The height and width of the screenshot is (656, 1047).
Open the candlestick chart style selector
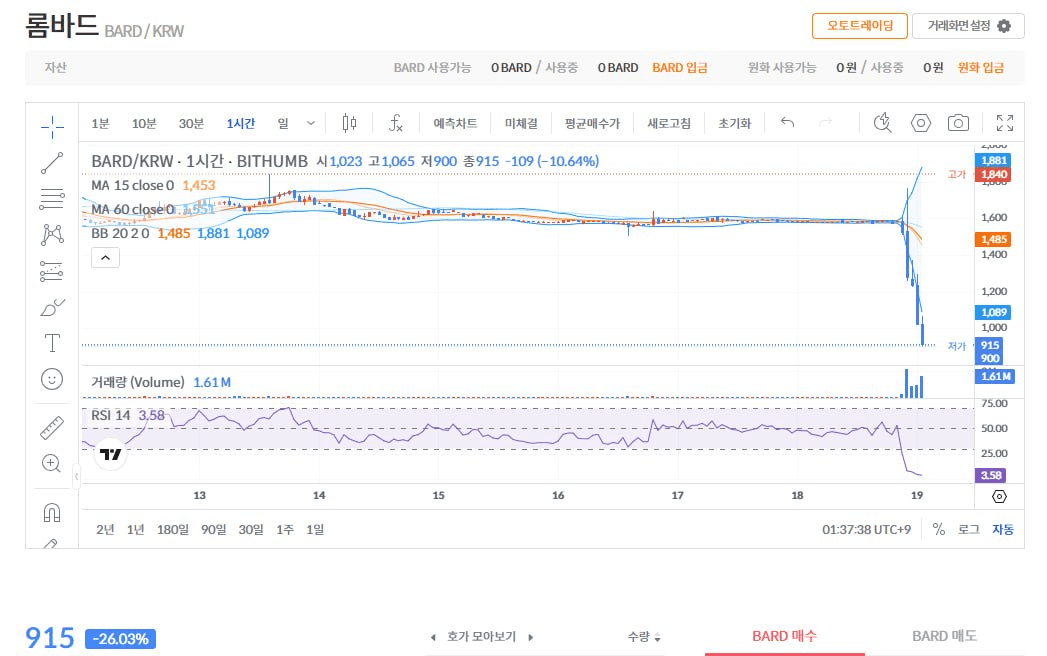click(x=349, y=123)
